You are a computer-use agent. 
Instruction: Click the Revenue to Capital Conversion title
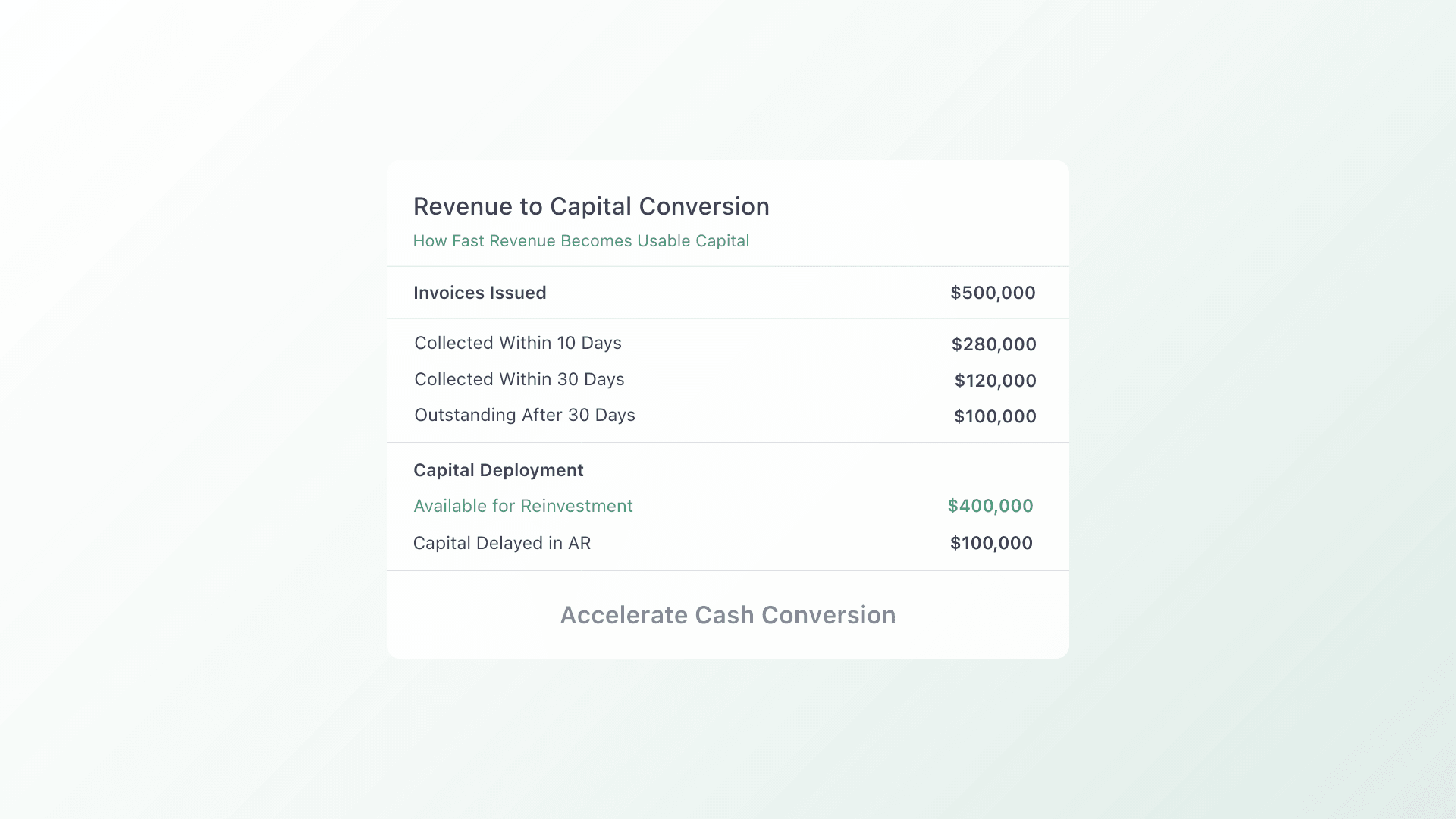[x=591, y=206]
